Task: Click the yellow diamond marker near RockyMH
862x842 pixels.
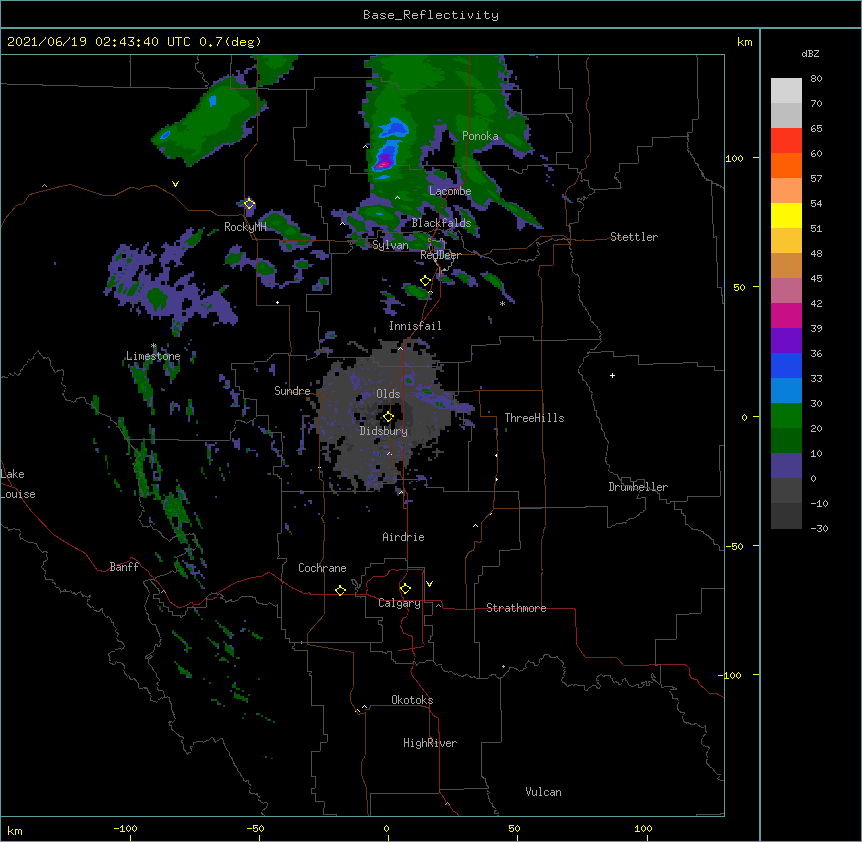Action: pos(249,204)
